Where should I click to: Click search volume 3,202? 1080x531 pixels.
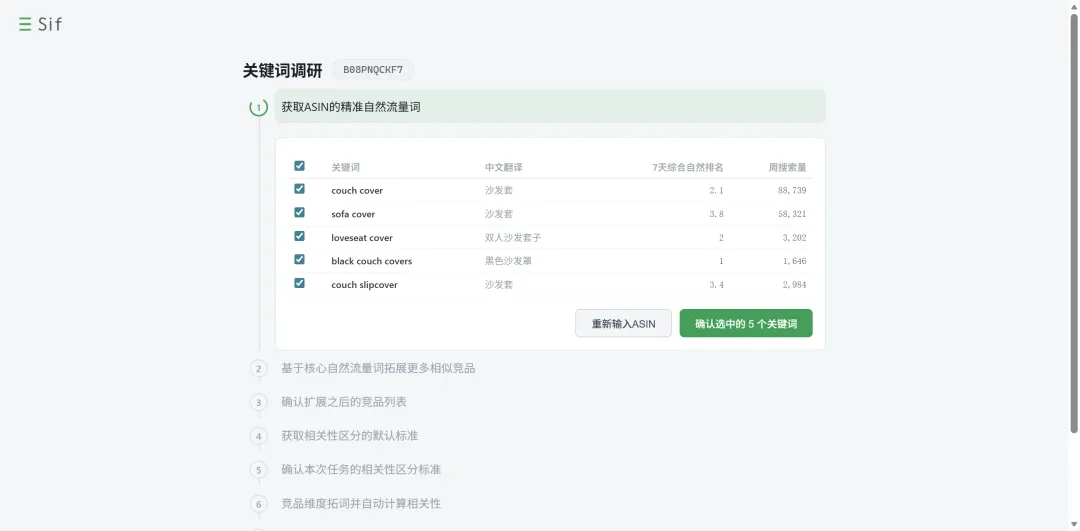click(x=794, y=238)
